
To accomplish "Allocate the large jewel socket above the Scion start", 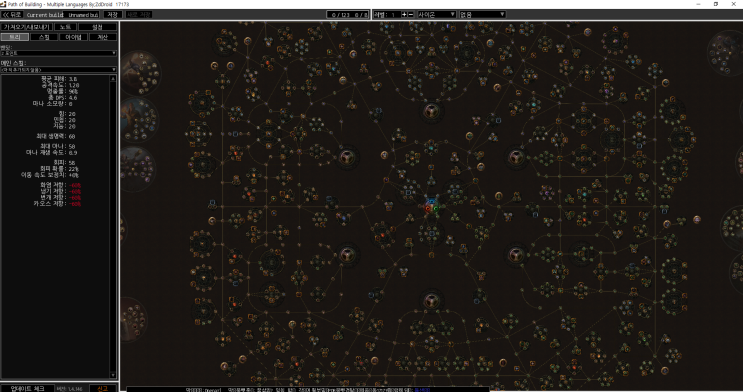I will click(x=431, y=112).
